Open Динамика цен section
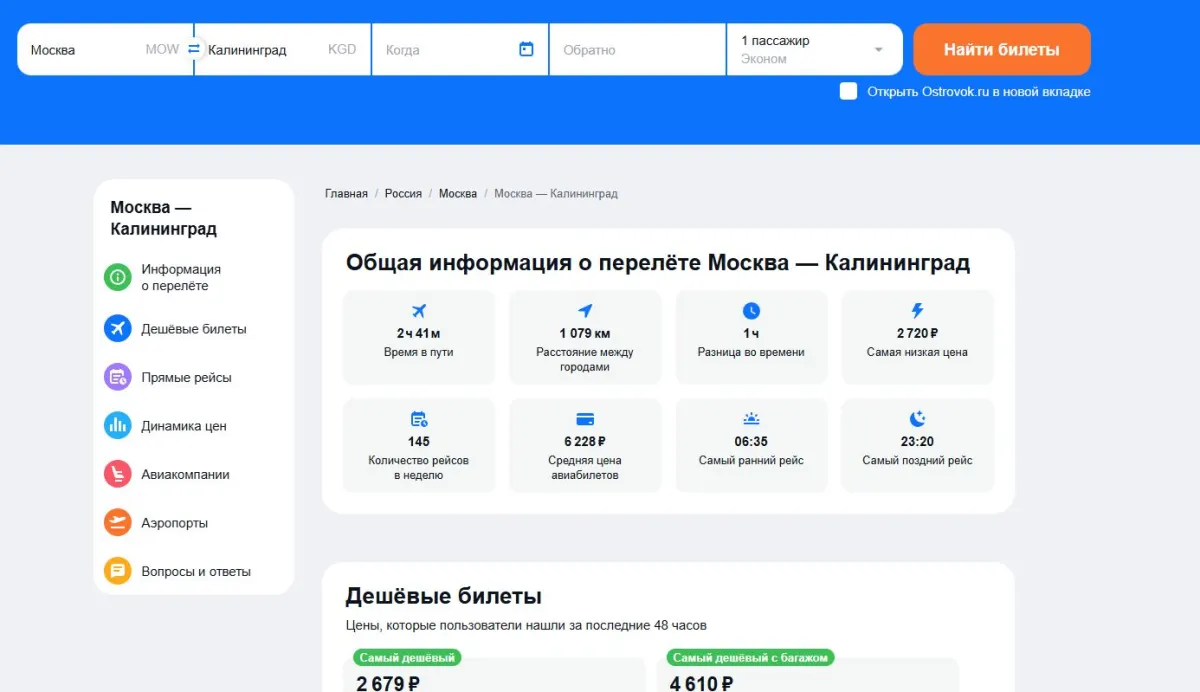 coord(184,425)
